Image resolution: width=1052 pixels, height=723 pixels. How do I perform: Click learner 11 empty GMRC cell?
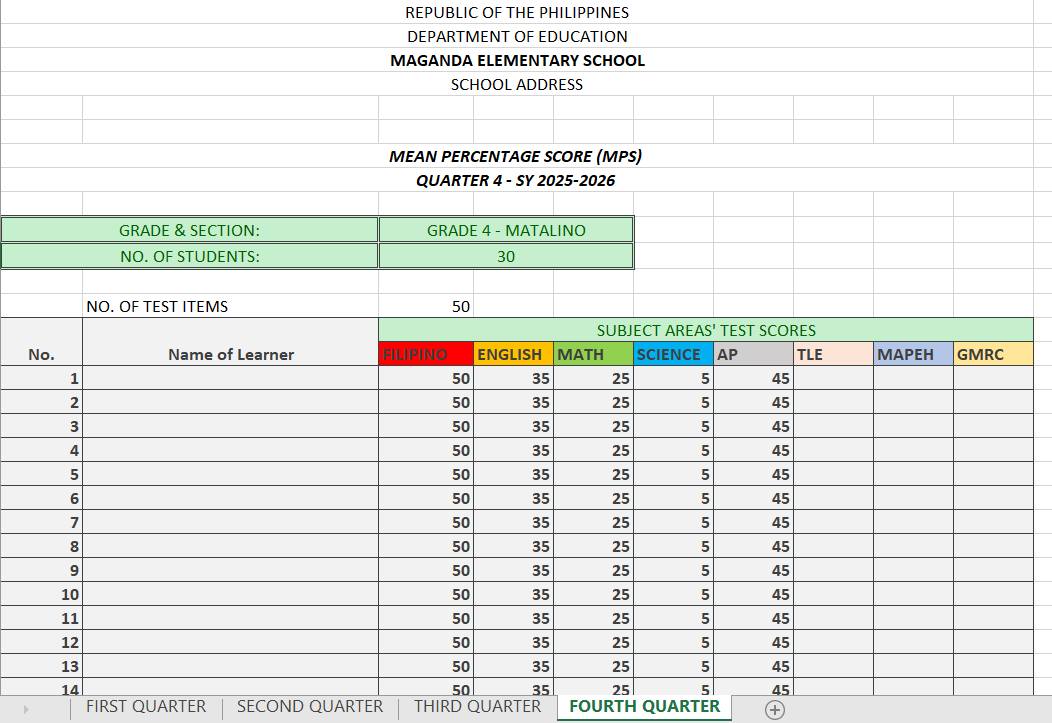pos(993,618)
